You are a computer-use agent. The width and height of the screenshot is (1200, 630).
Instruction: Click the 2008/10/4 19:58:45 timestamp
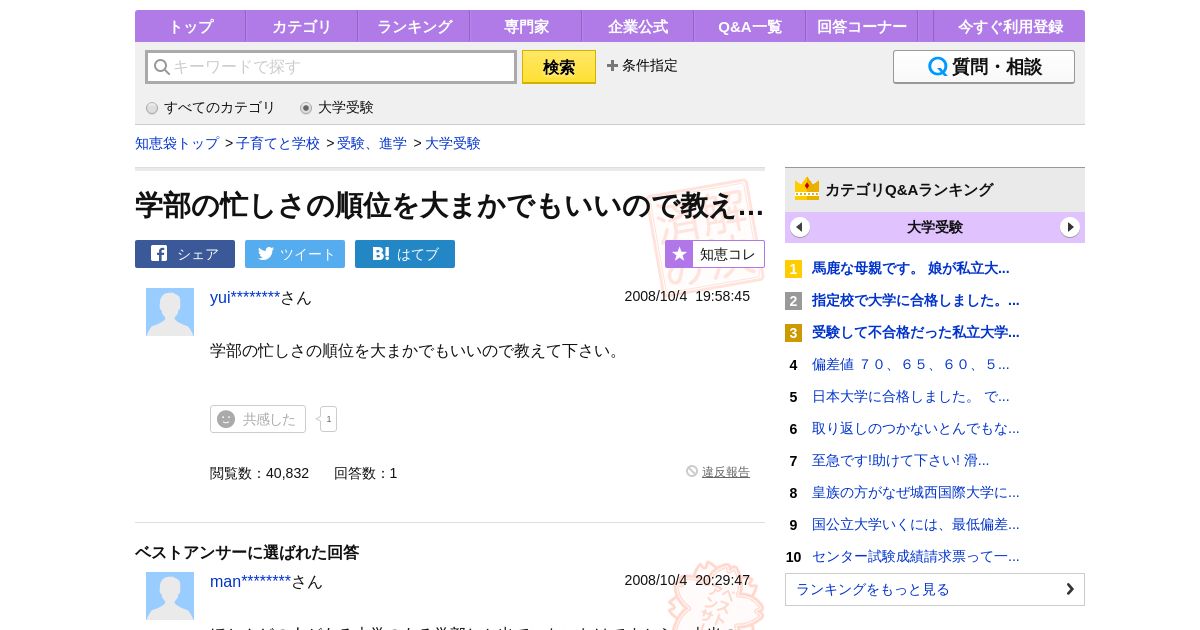coord(687,296)
